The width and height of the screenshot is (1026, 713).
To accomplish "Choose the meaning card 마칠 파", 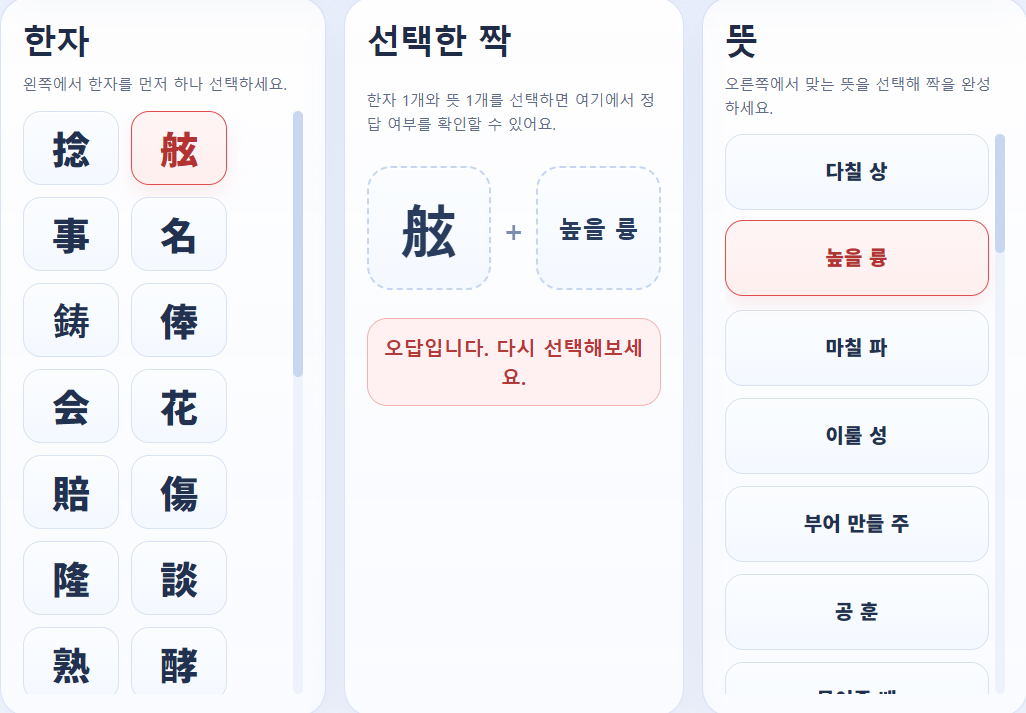I will (856, 348).
